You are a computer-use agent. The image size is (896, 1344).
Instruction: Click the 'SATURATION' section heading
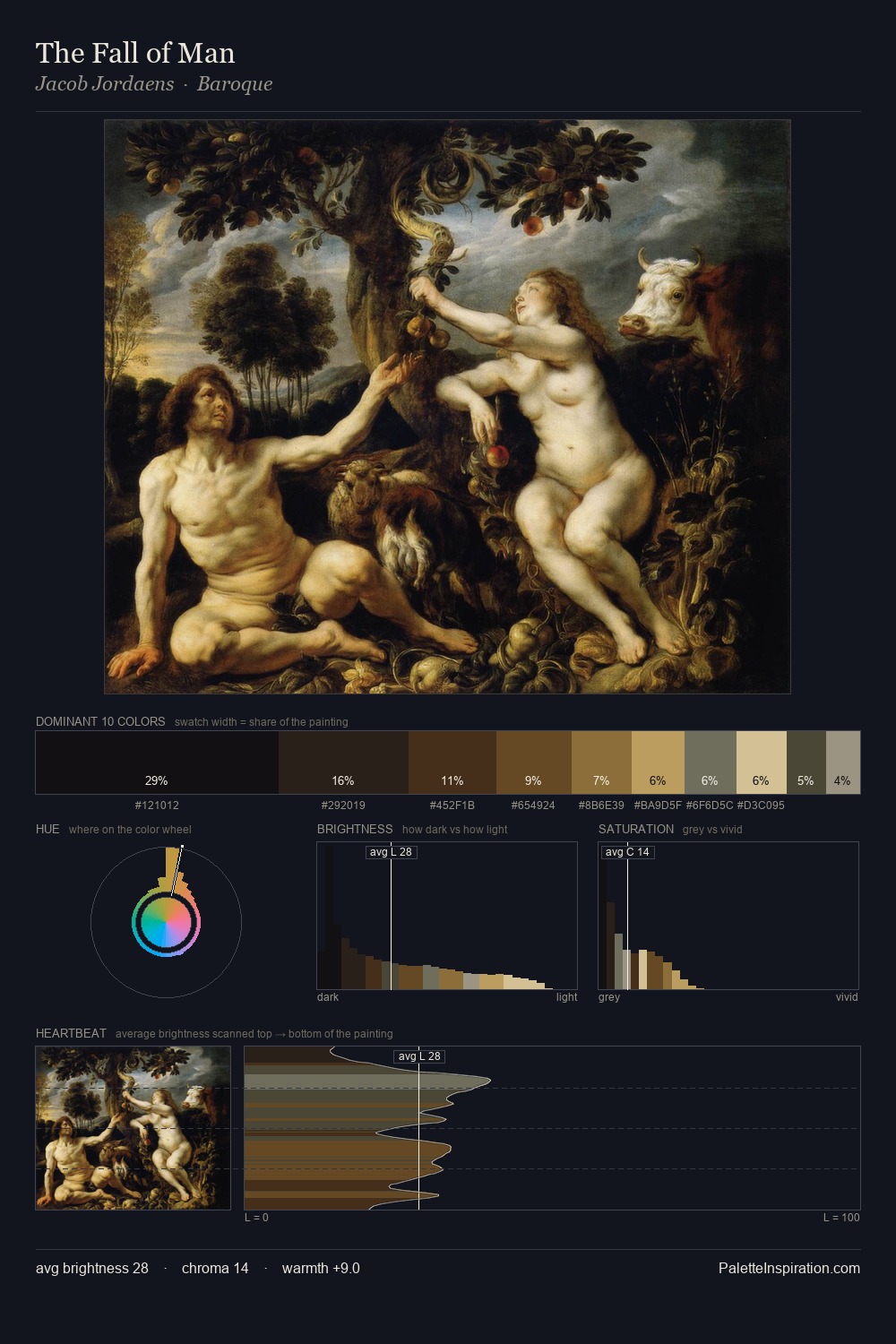pos(636,829)
